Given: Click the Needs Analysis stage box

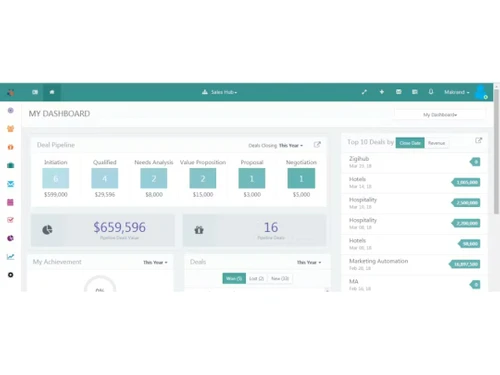Looking at the screenshot, I should coord(154,178).
